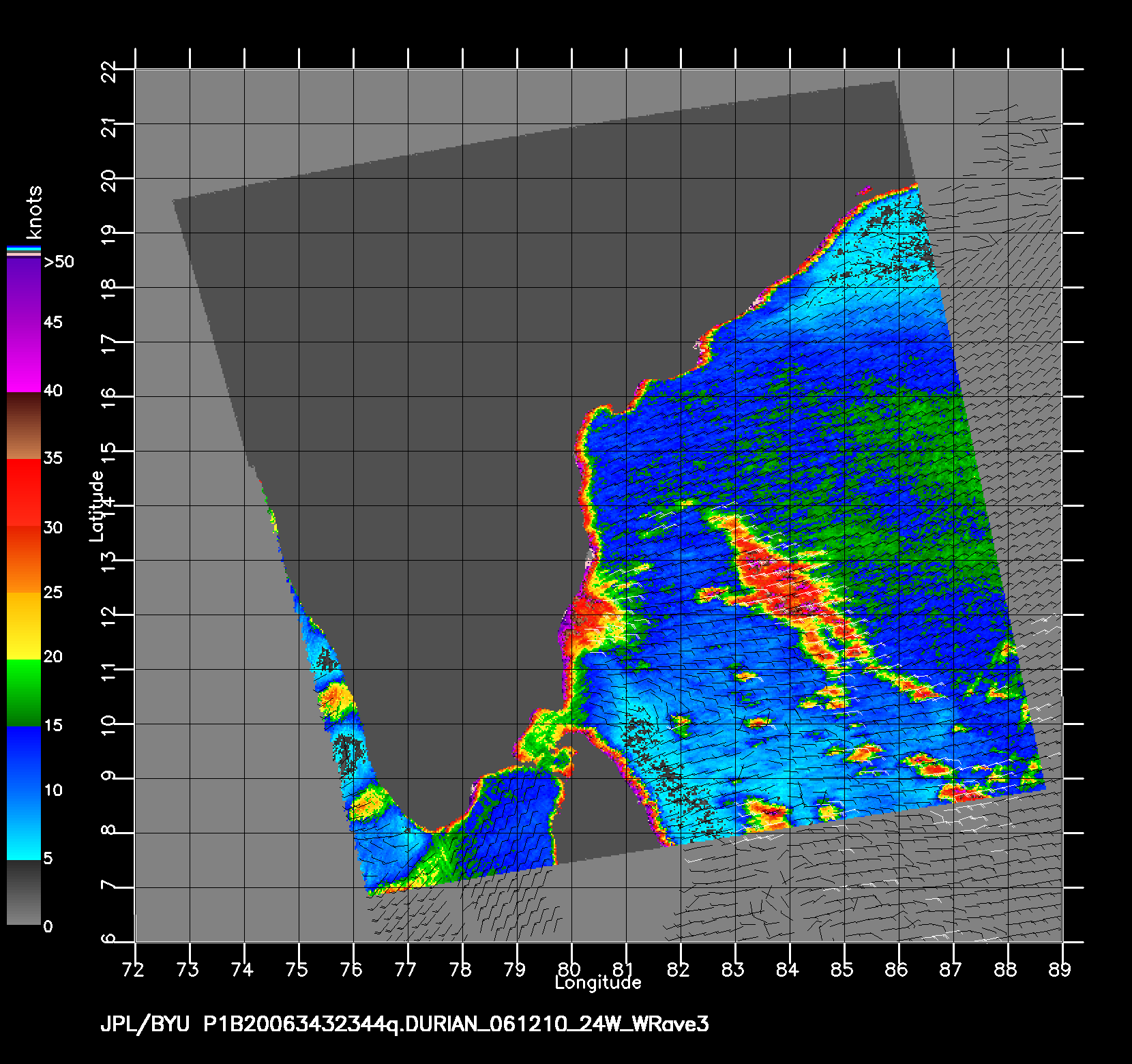This screenshot has width=1132, height=1064.
Task: Click the legend value '0'
Action: point(48,927)
